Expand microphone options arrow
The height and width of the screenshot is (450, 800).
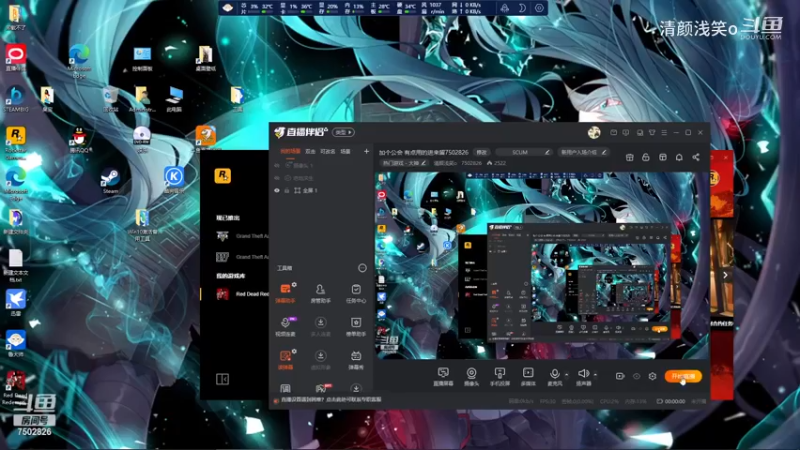click(x=566, y=375)
